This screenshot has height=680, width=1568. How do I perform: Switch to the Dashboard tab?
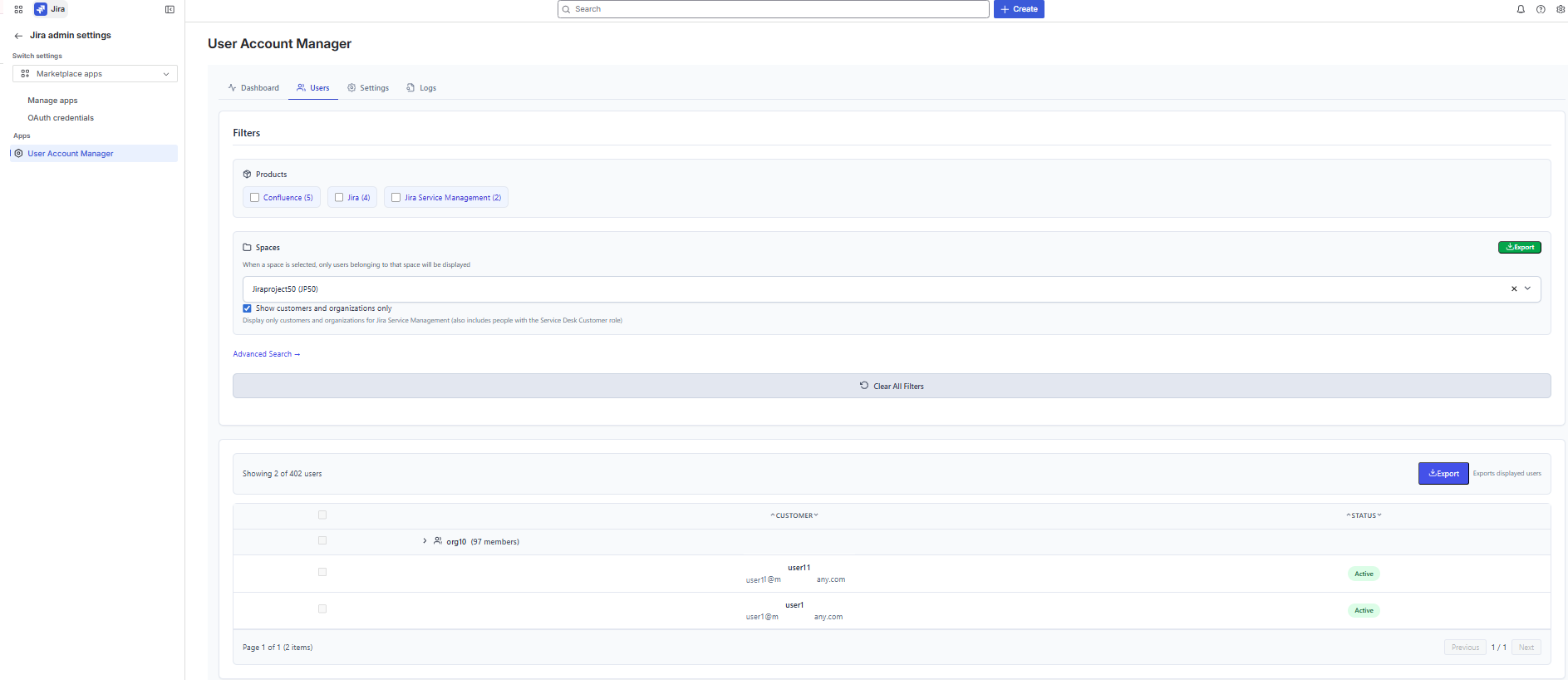pos(253,87)
